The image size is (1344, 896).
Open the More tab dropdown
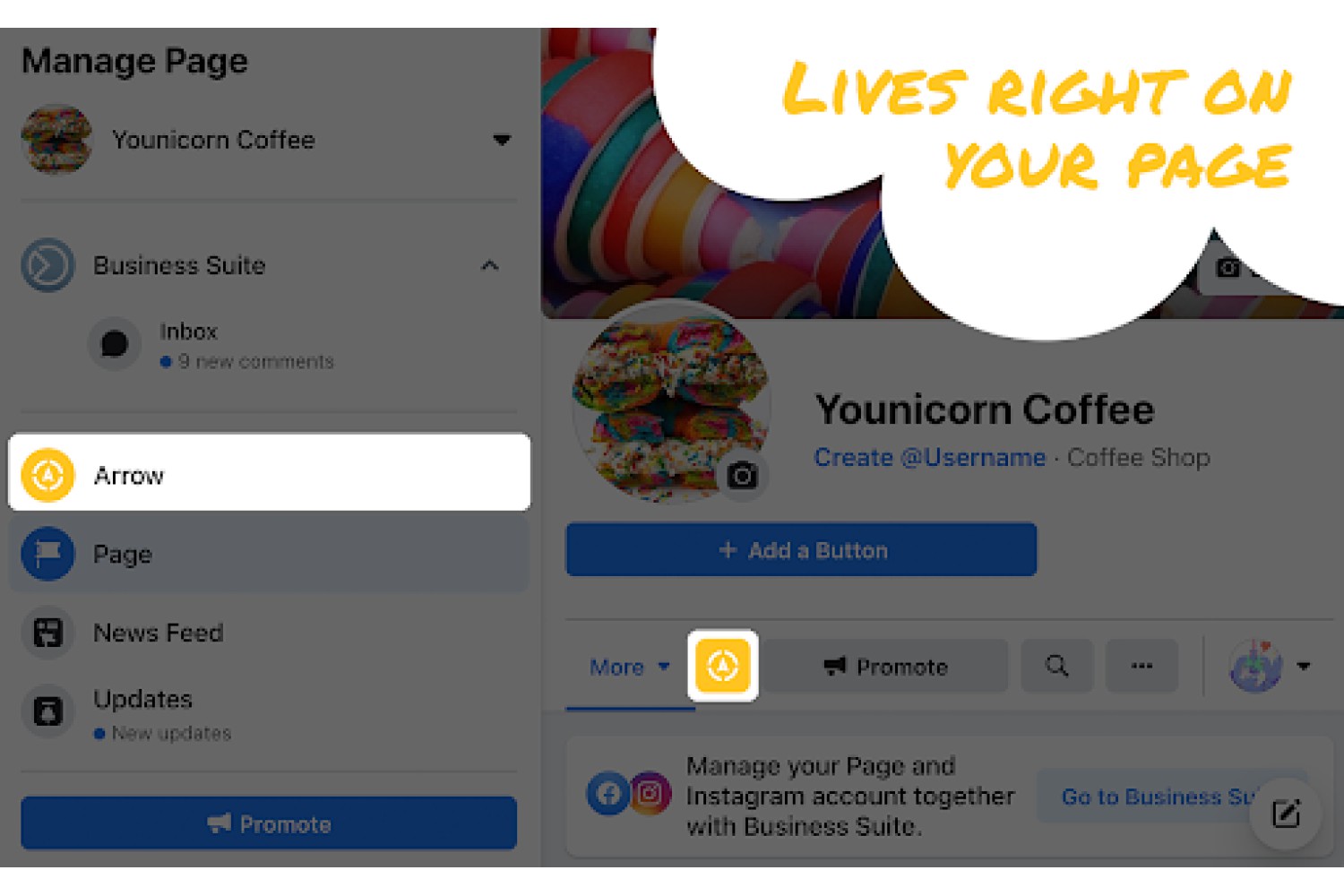630,668
